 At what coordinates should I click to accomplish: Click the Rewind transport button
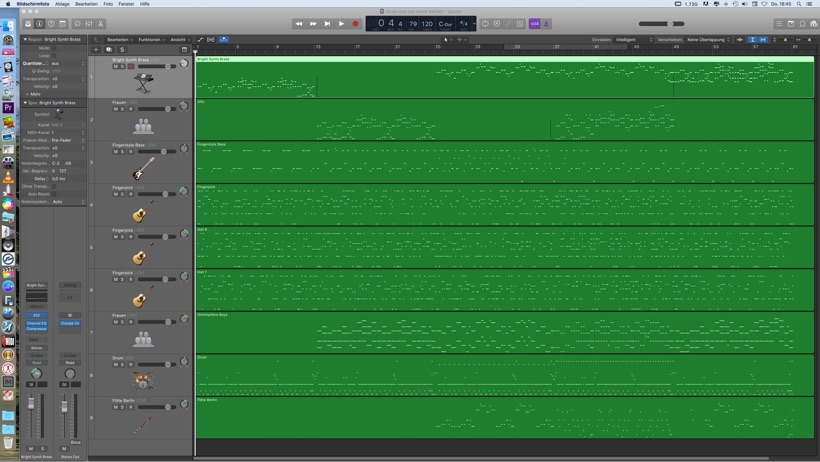tap(299, 24)
